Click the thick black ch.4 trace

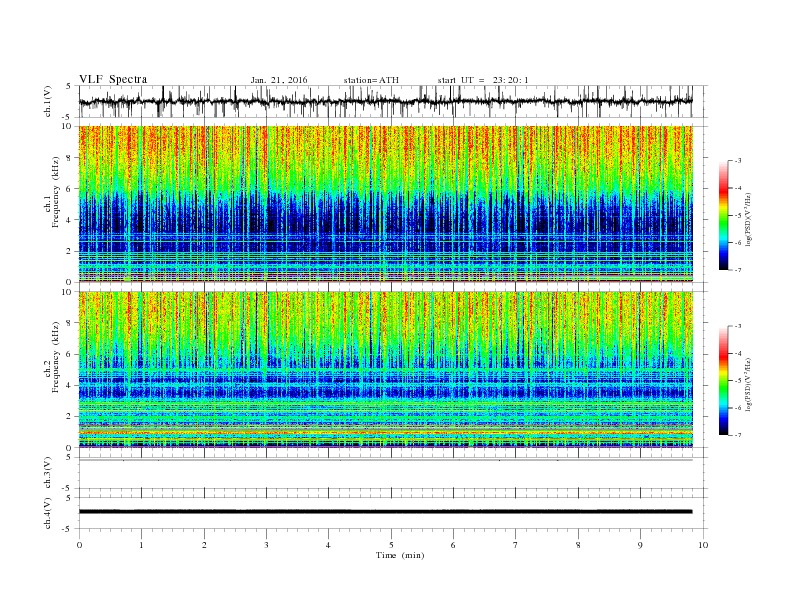pyautogui.click(x=385, y=512)
